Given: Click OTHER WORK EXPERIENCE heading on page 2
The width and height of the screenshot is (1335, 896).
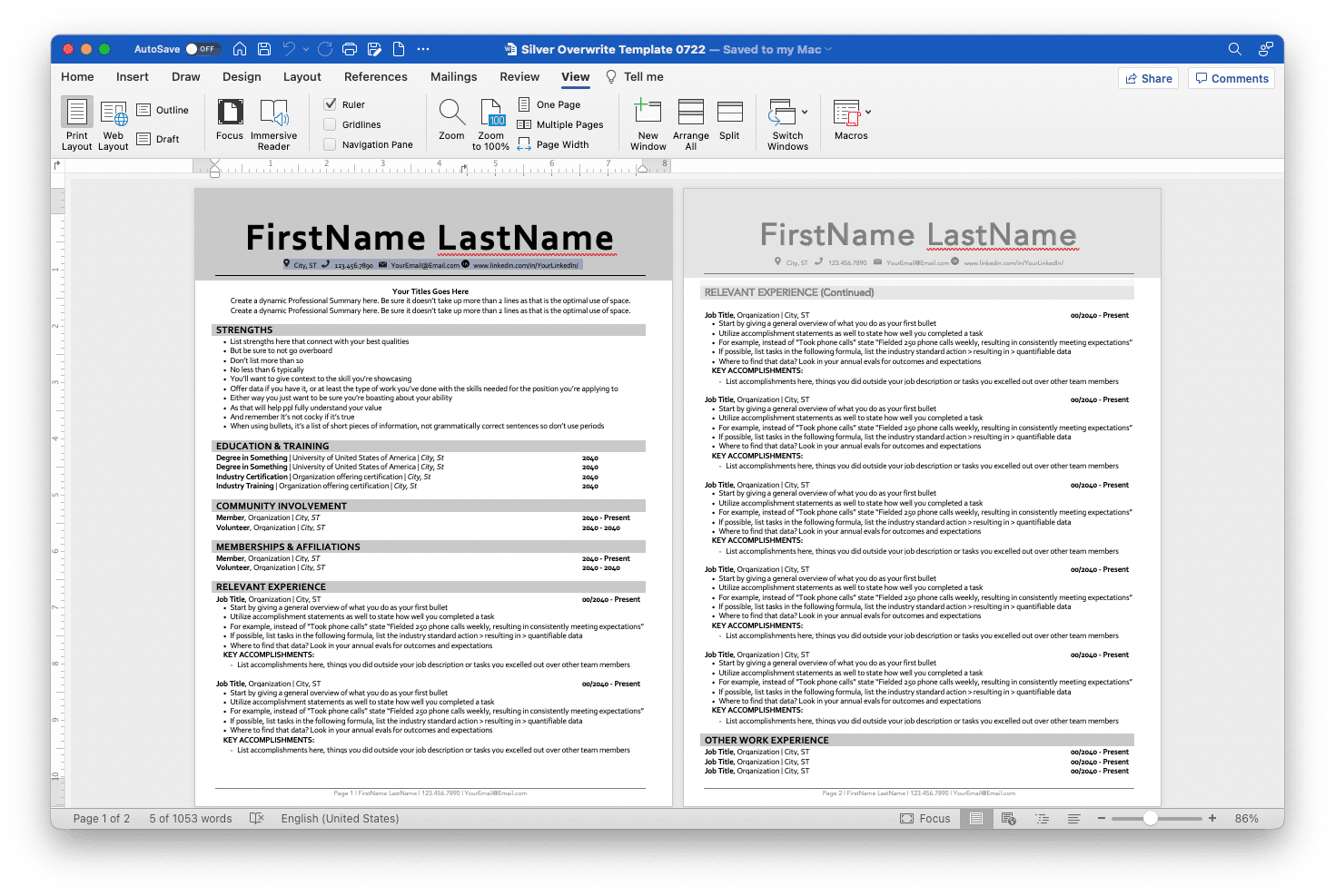Looking at the screenshot, I should click(x=766, y=740).
